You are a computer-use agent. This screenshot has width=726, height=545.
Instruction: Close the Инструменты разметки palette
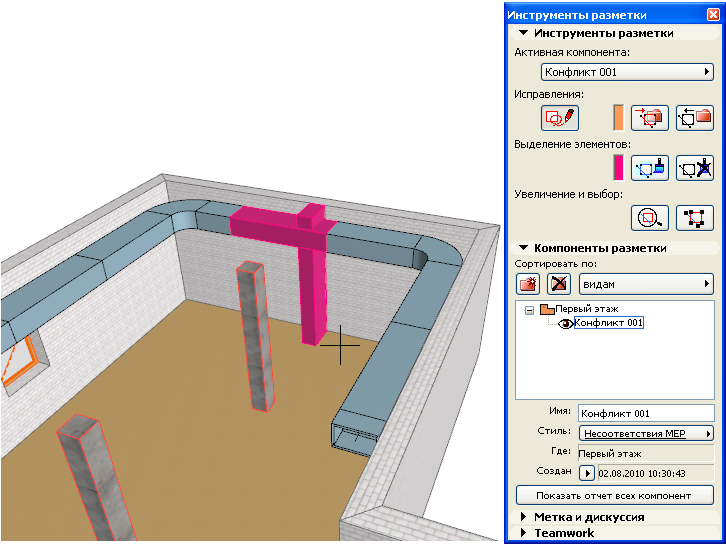click(713, 15)
